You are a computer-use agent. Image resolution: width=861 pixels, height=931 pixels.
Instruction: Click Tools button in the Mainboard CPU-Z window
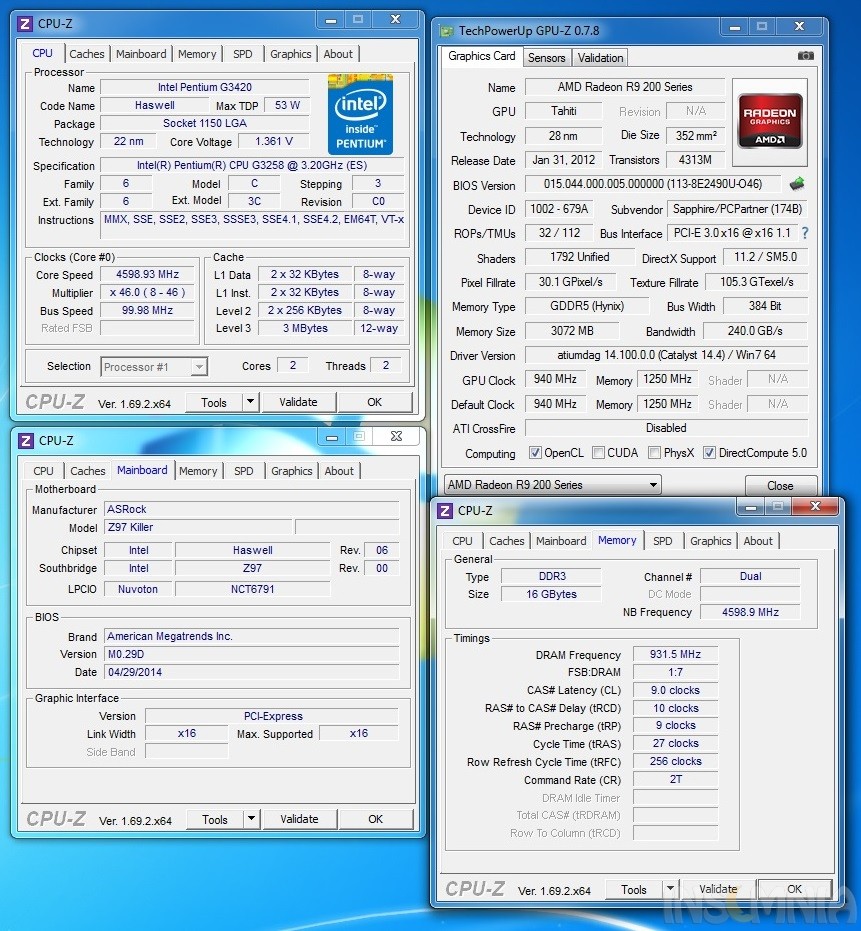214,819
